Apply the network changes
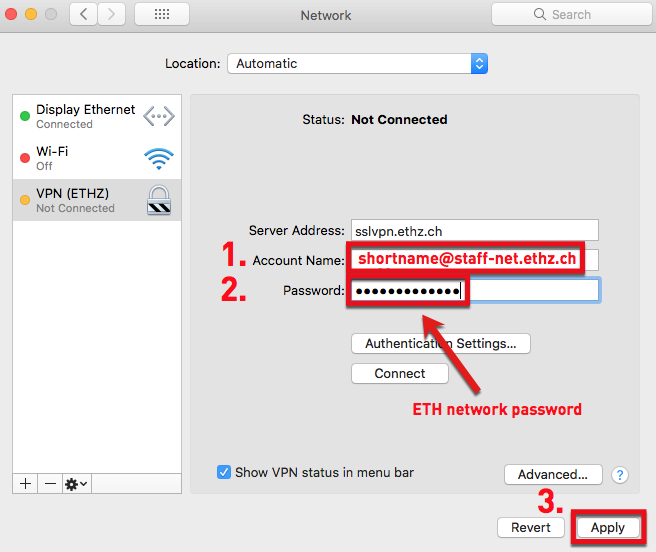Screen dimensions: 656x552 tap(608, 528)
